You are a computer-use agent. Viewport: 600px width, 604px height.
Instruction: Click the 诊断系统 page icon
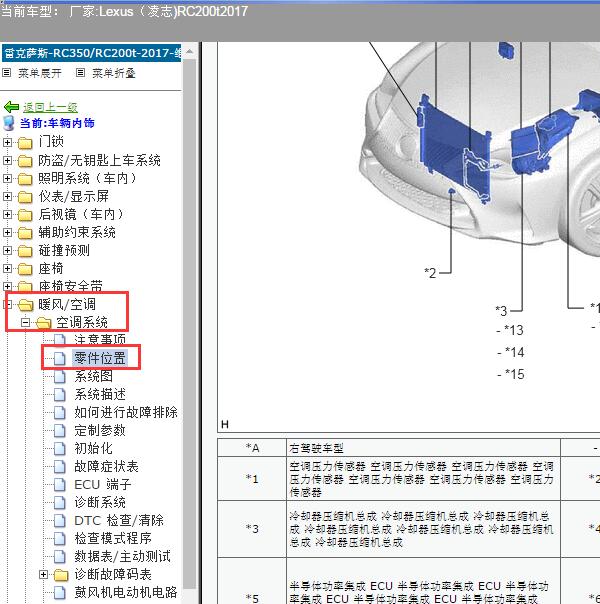(60, 502)
